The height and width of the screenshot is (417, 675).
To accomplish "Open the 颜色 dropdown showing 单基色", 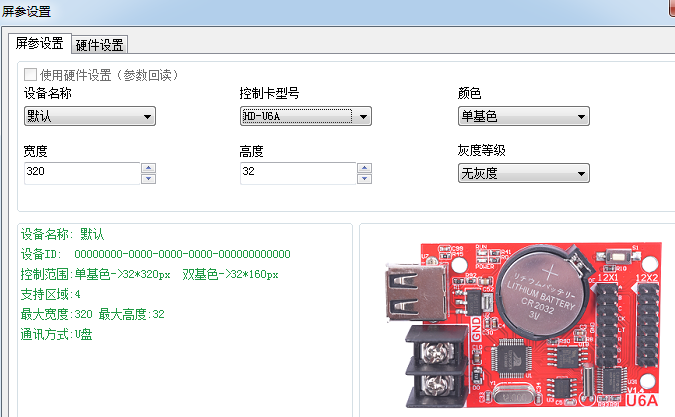I will click(522, 116).
